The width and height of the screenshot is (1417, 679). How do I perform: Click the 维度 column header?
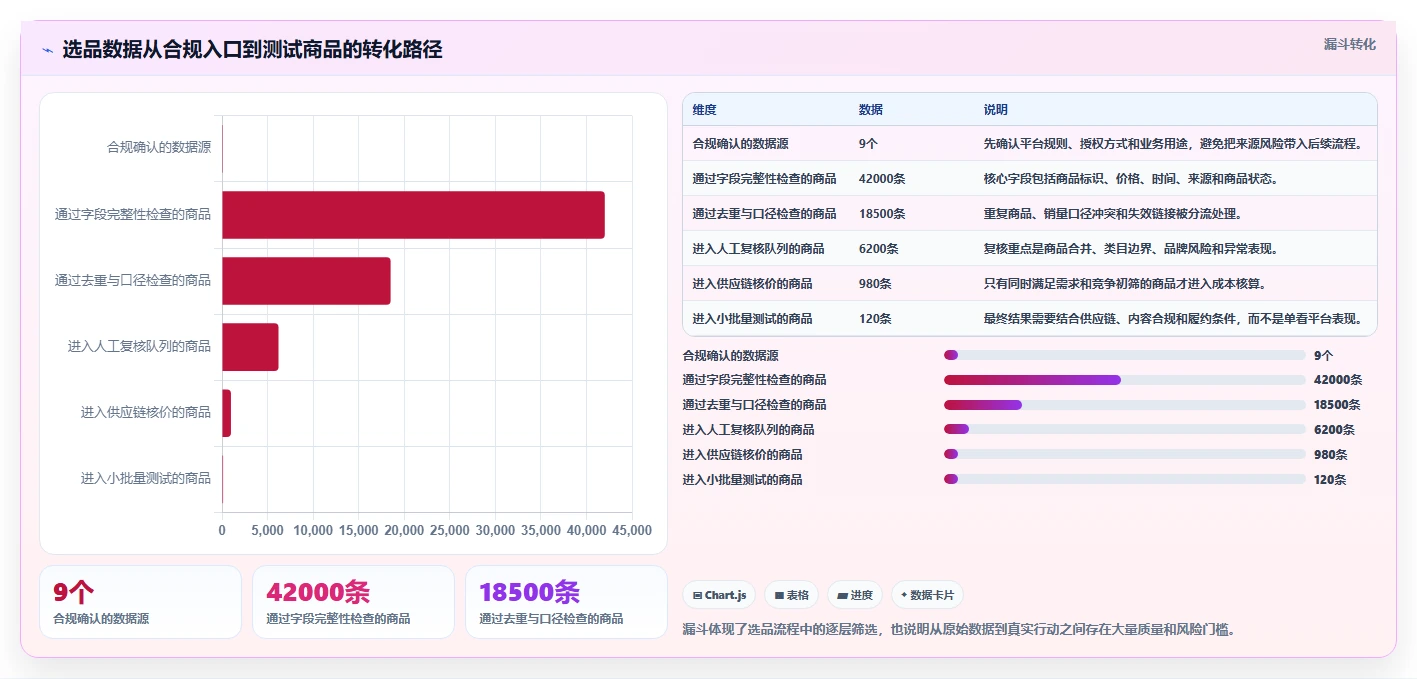[x=704, y=110]
